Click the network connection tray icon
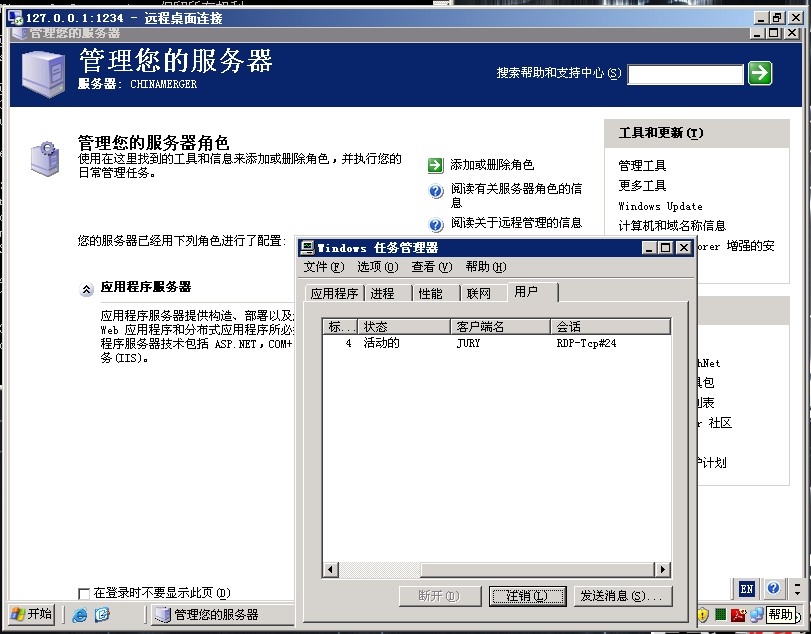811x634 pixels. click(x=756, y=614)
